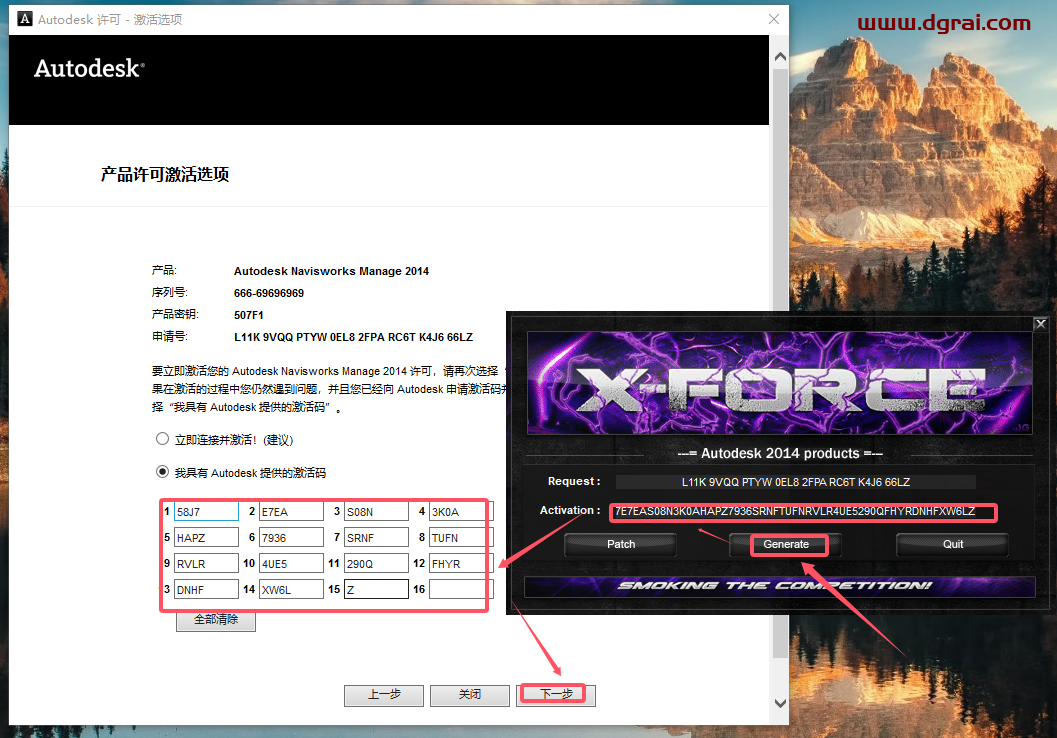Close the X-Force keygen window
The width and height of the screenshot is (1057, 738).
[x=1041, y=324]
